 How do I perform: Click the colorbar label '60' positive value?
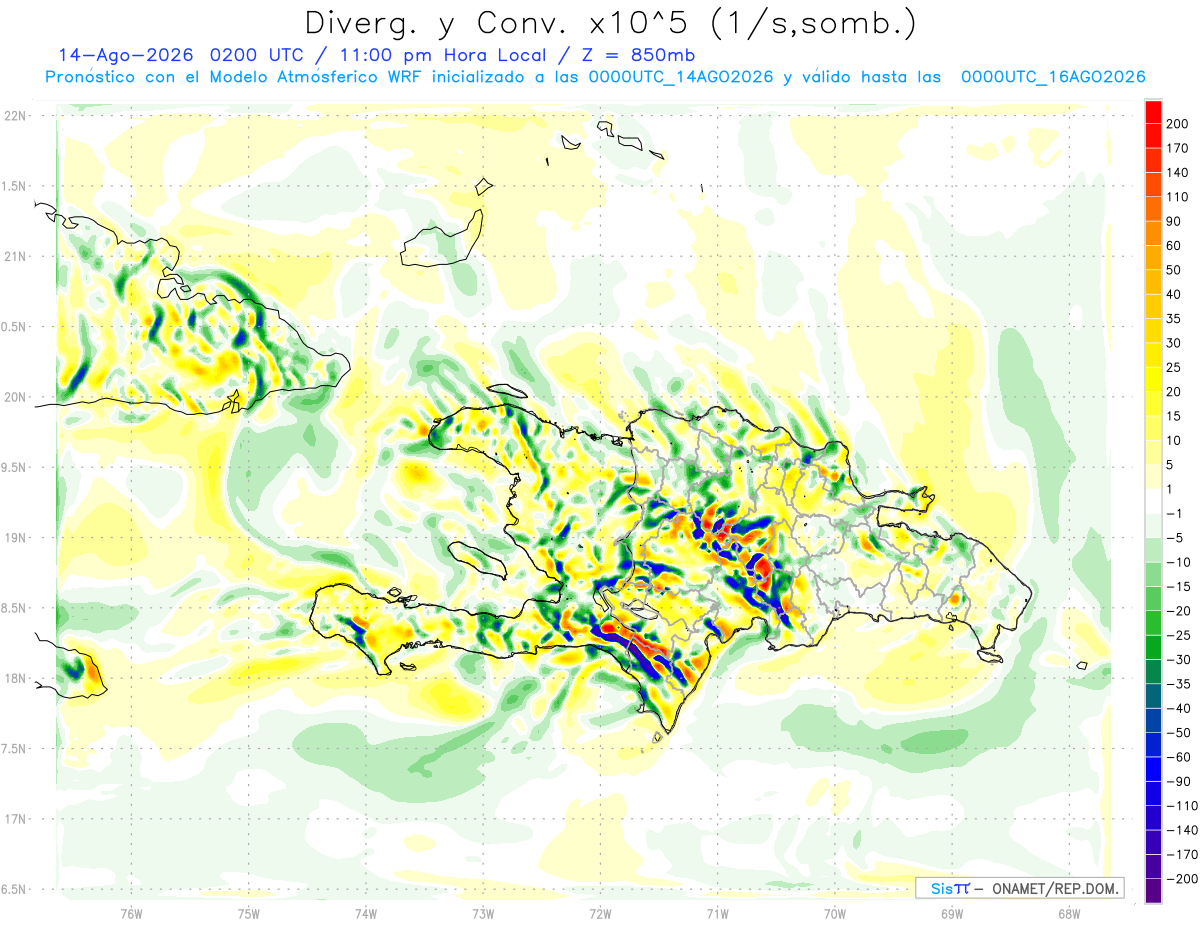pos(1175,245)
